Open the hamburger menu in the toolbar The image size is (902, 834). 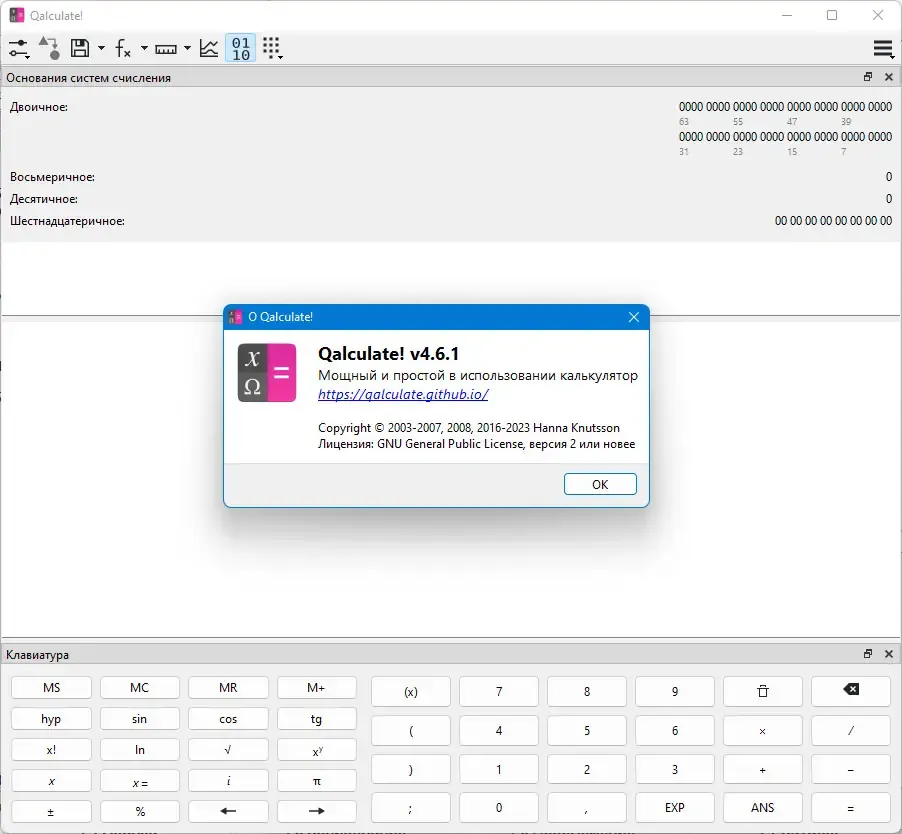click(x=883, y=49)
